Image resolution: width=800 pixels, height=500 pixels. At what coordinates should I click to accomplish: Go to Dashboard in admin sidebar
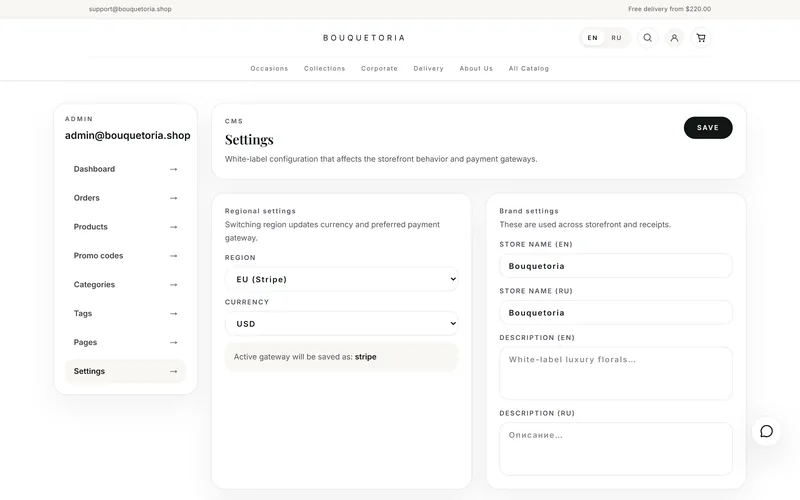coord(126,169)
